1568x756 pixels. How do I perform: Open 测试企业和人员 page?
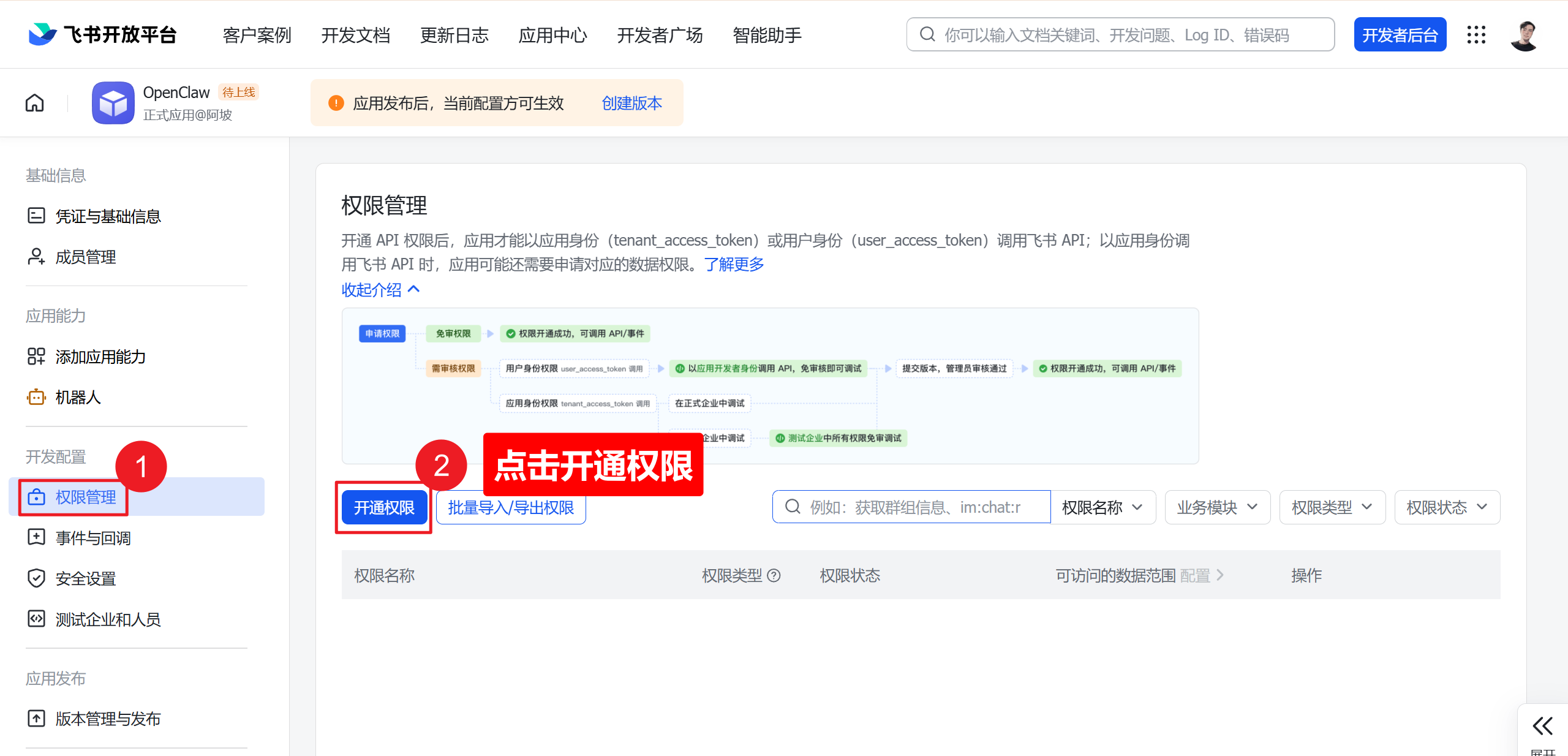(108, 619)
